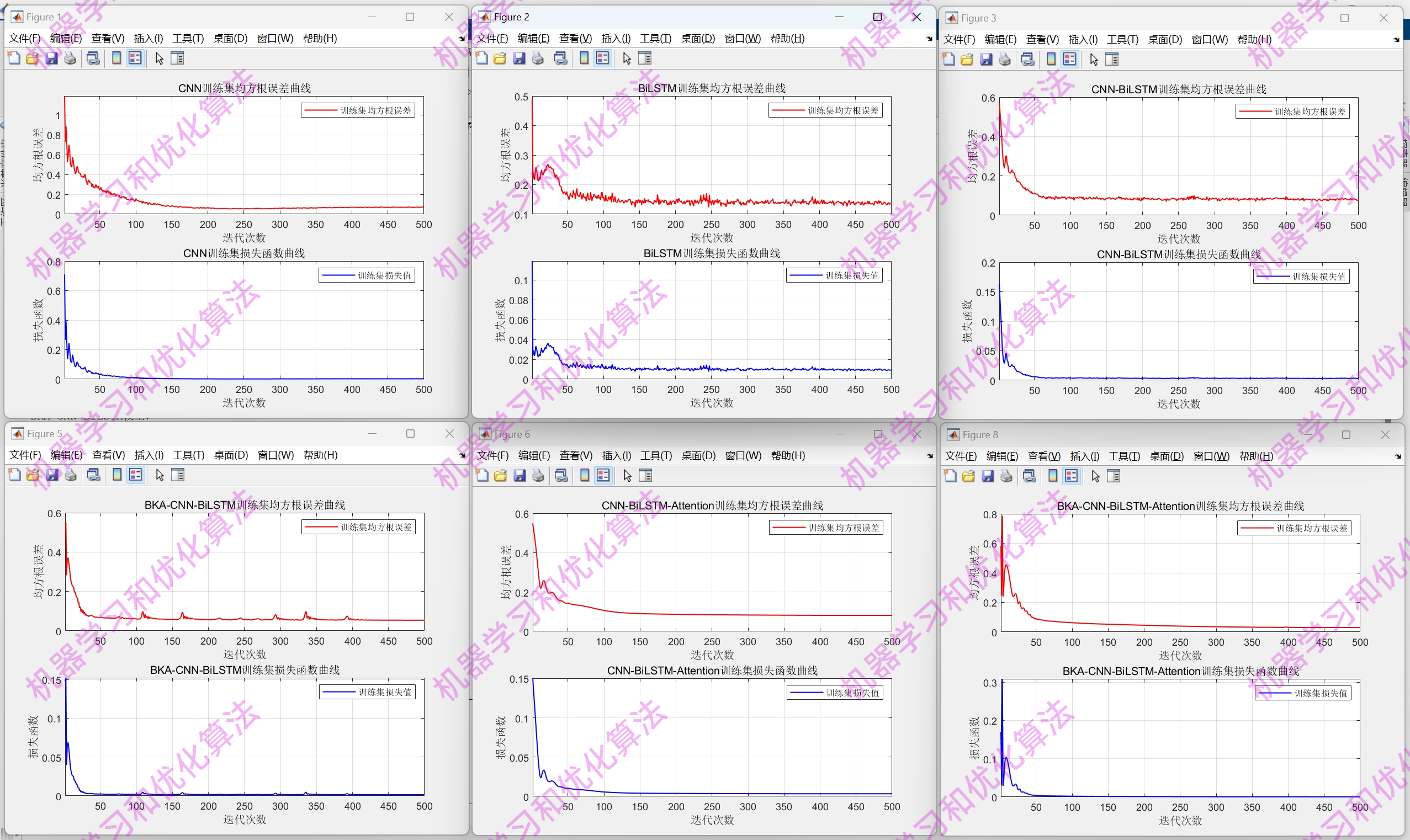
Task: Open Property Inspector icon in Figure 2
Action: (645, 59)
